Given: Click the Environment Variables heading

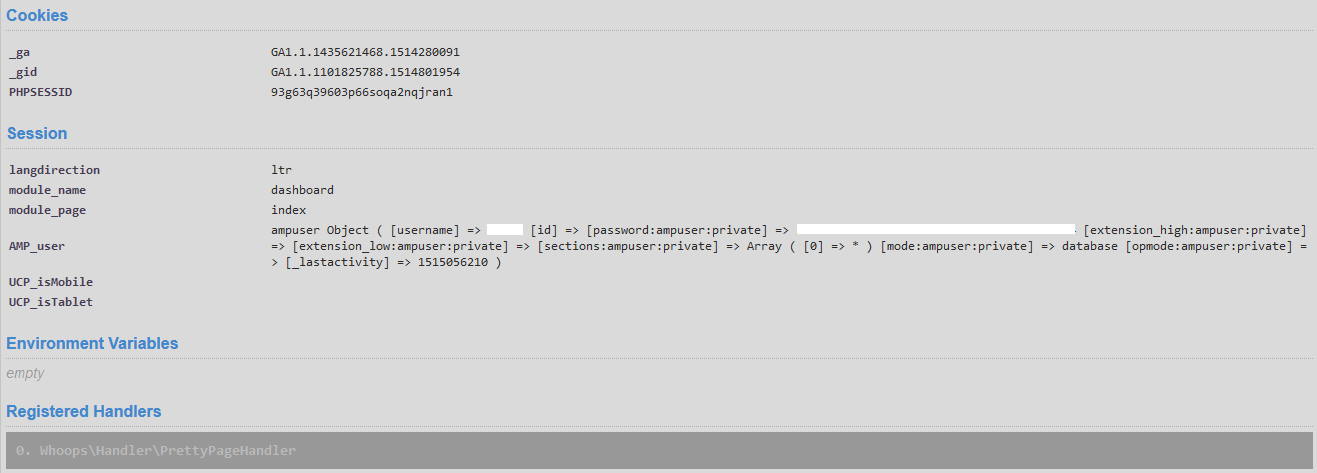Looking at the screenshot, I should 92,344.
